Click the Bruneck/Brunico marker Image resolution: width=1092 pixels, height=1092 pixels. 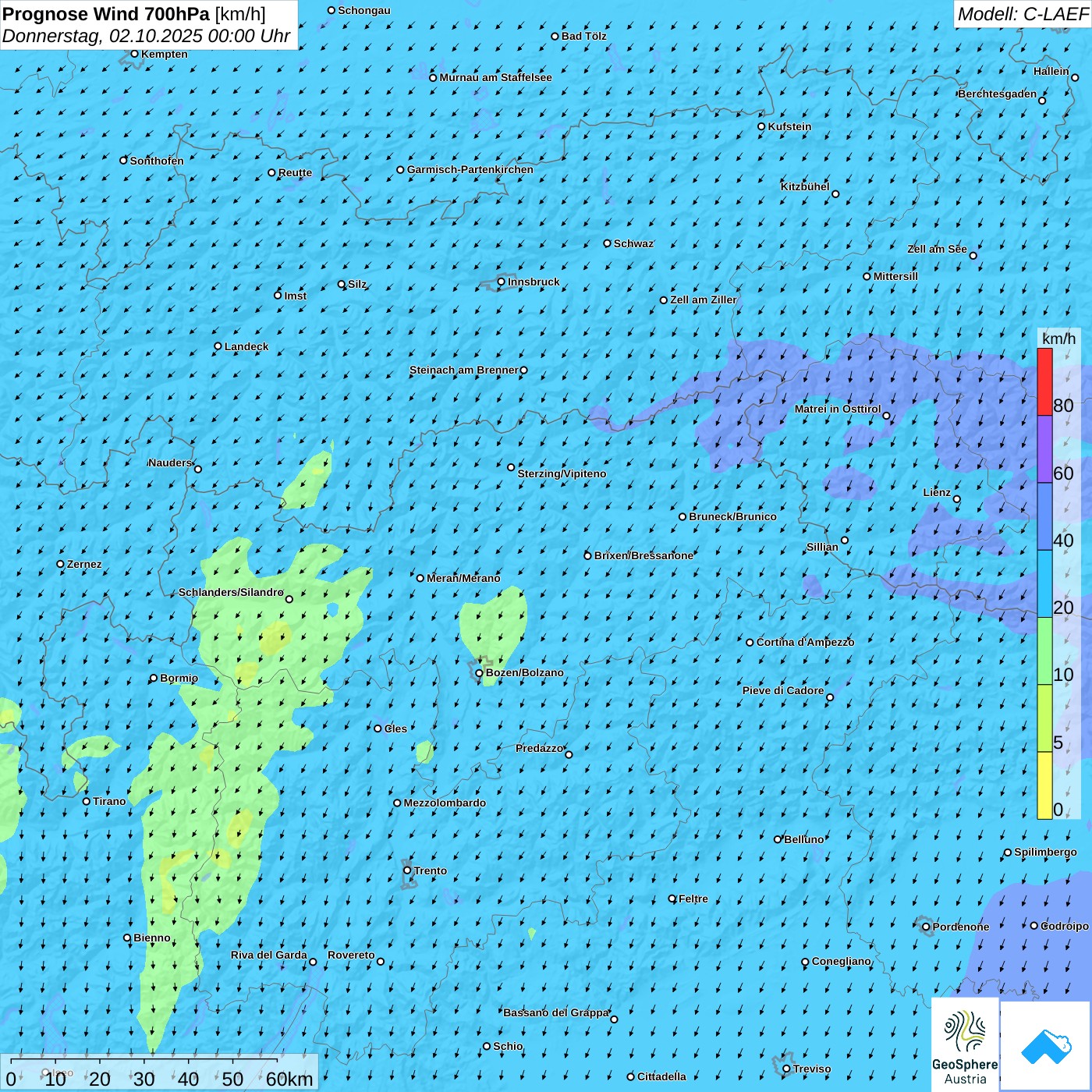pos(682,516)
